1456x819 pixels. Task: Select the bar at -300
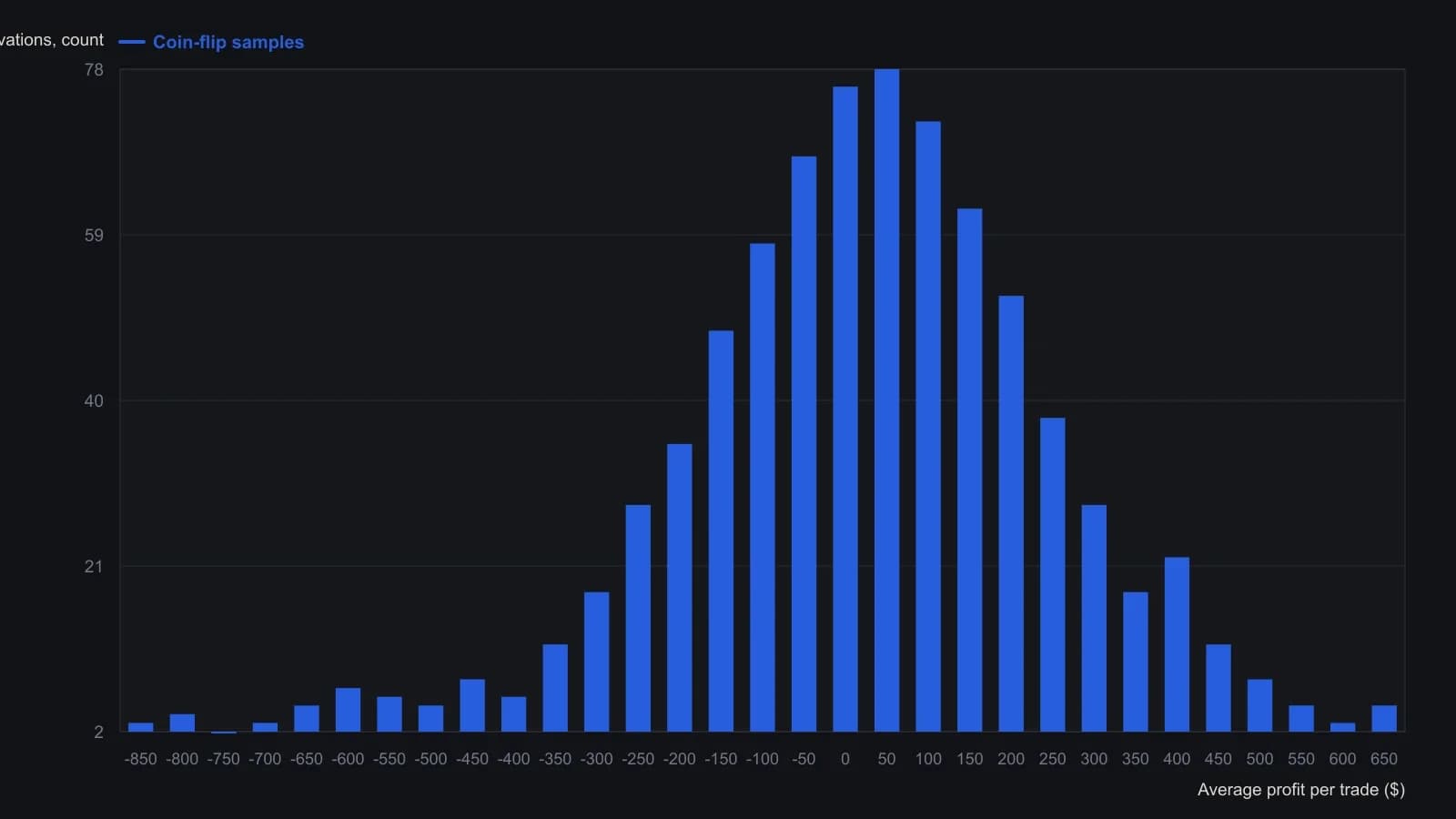click(x=597, y=662)
